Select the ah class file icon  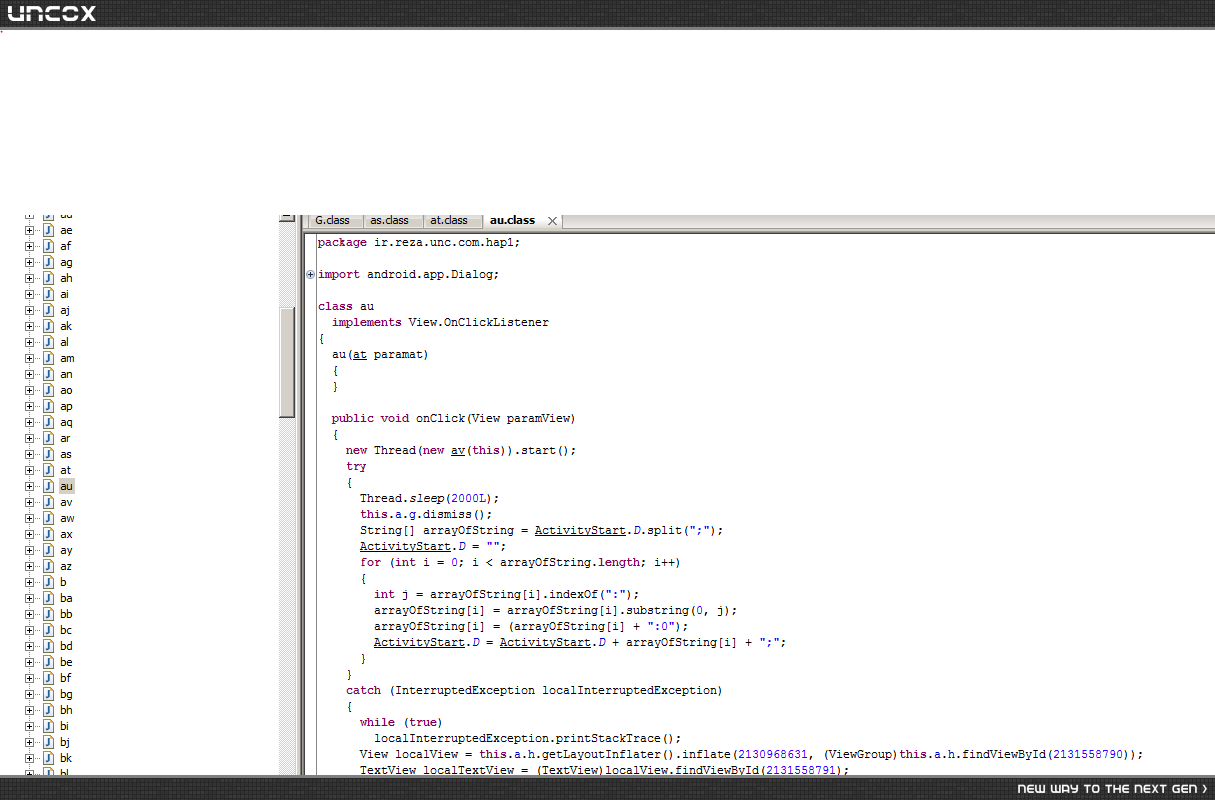47,278
